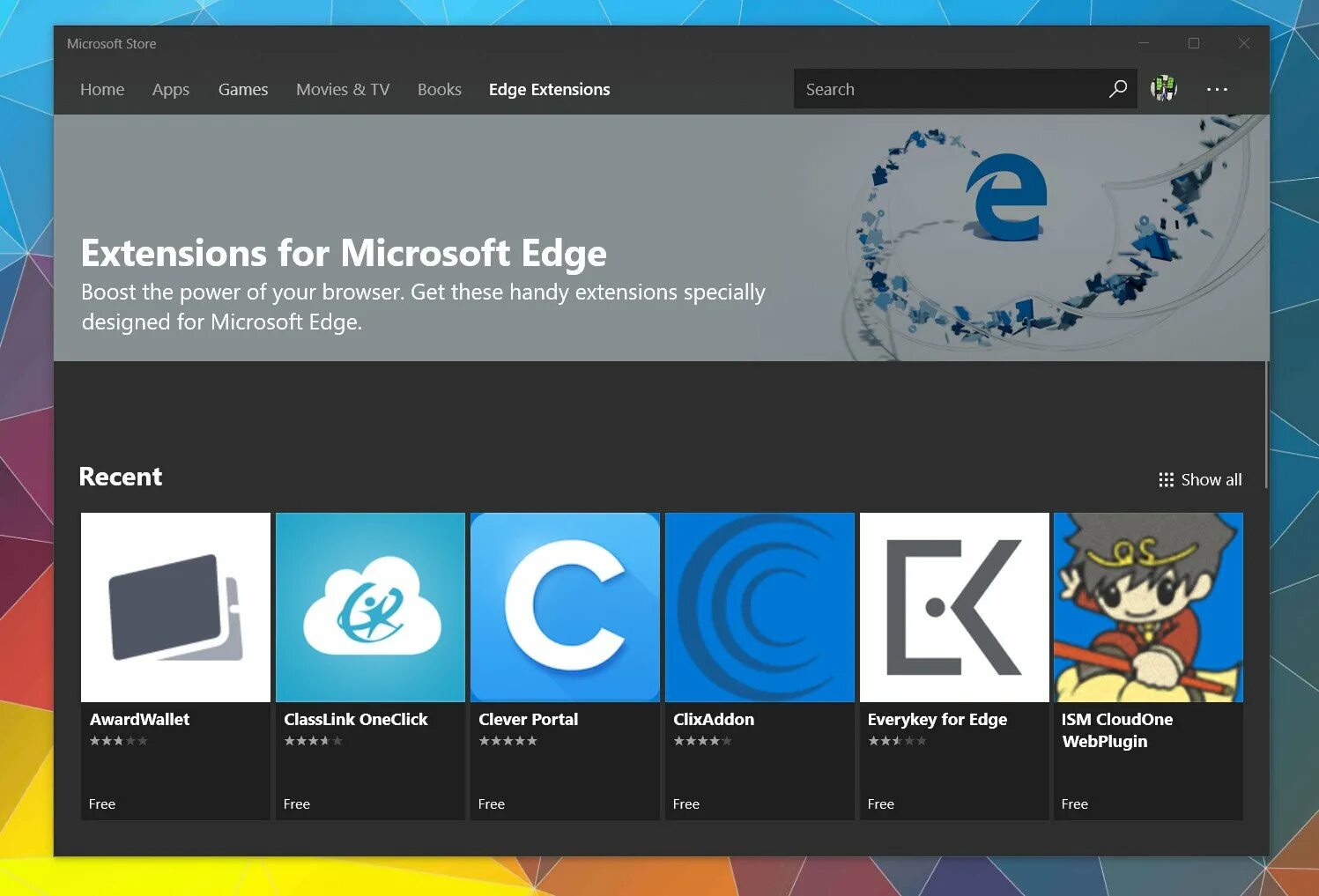
Task: Click the grid icon beside Show all
Action: tap(1164, 479)
